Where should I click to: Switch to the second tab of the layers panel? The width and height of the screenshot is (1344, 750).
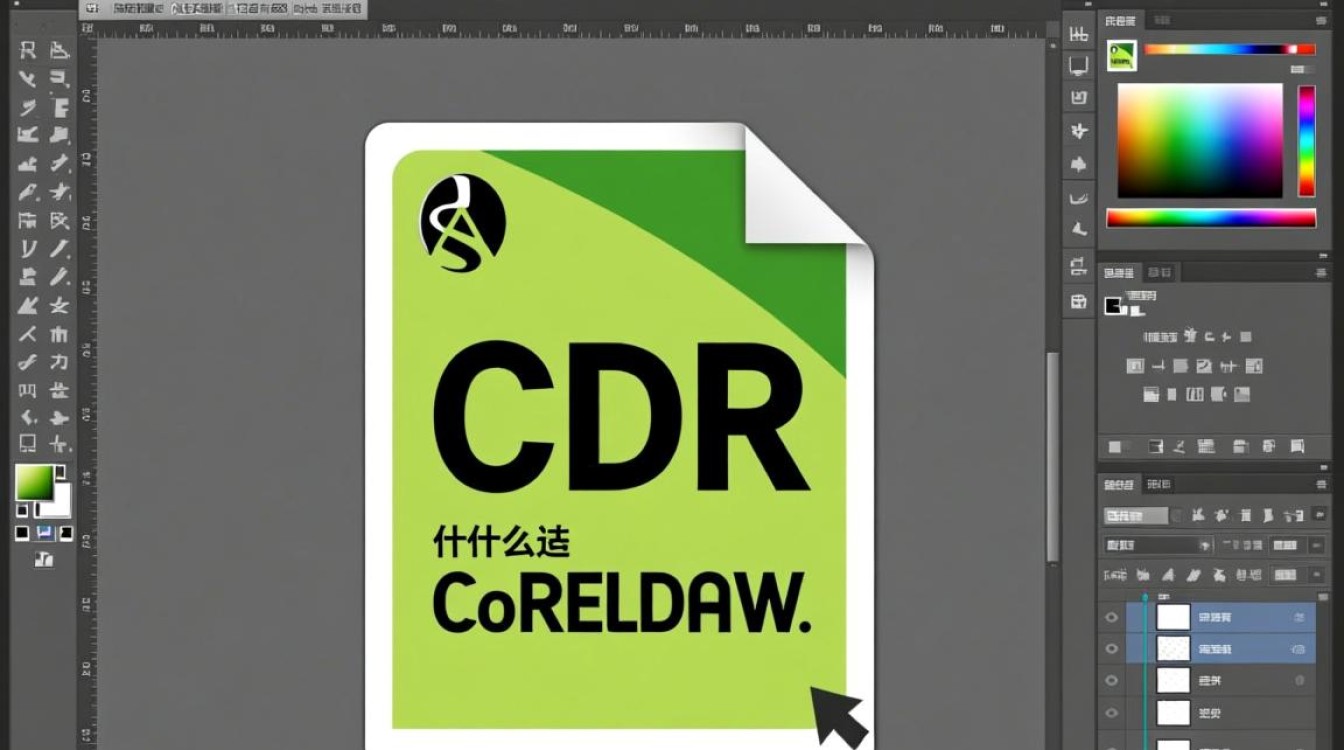pos(1159,485)
